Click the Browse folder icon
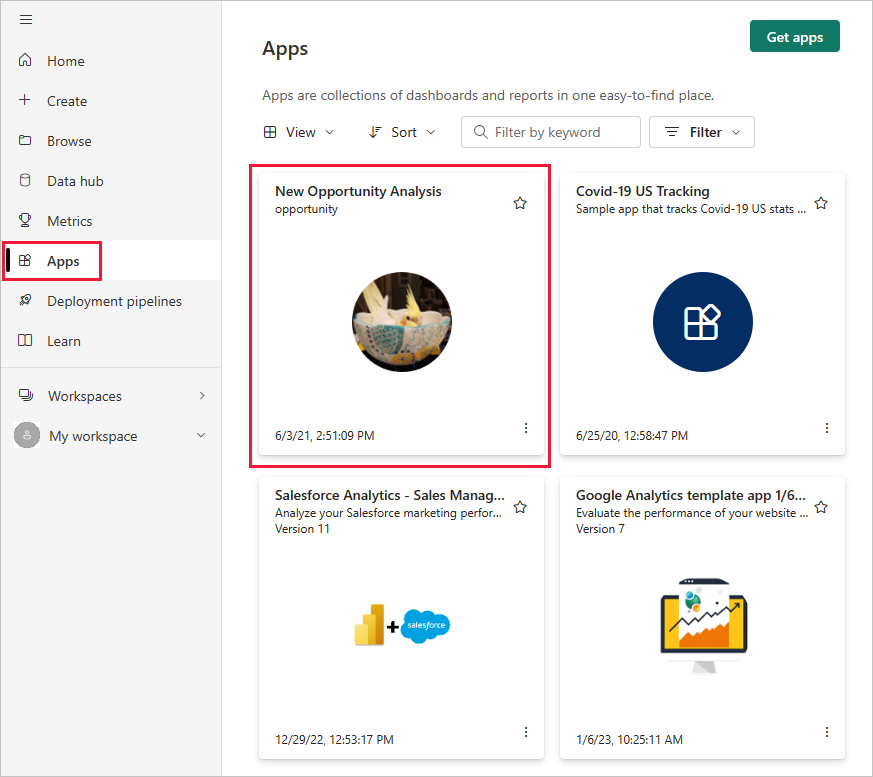Viewport: 873px width, 777px height. [25, 140]
